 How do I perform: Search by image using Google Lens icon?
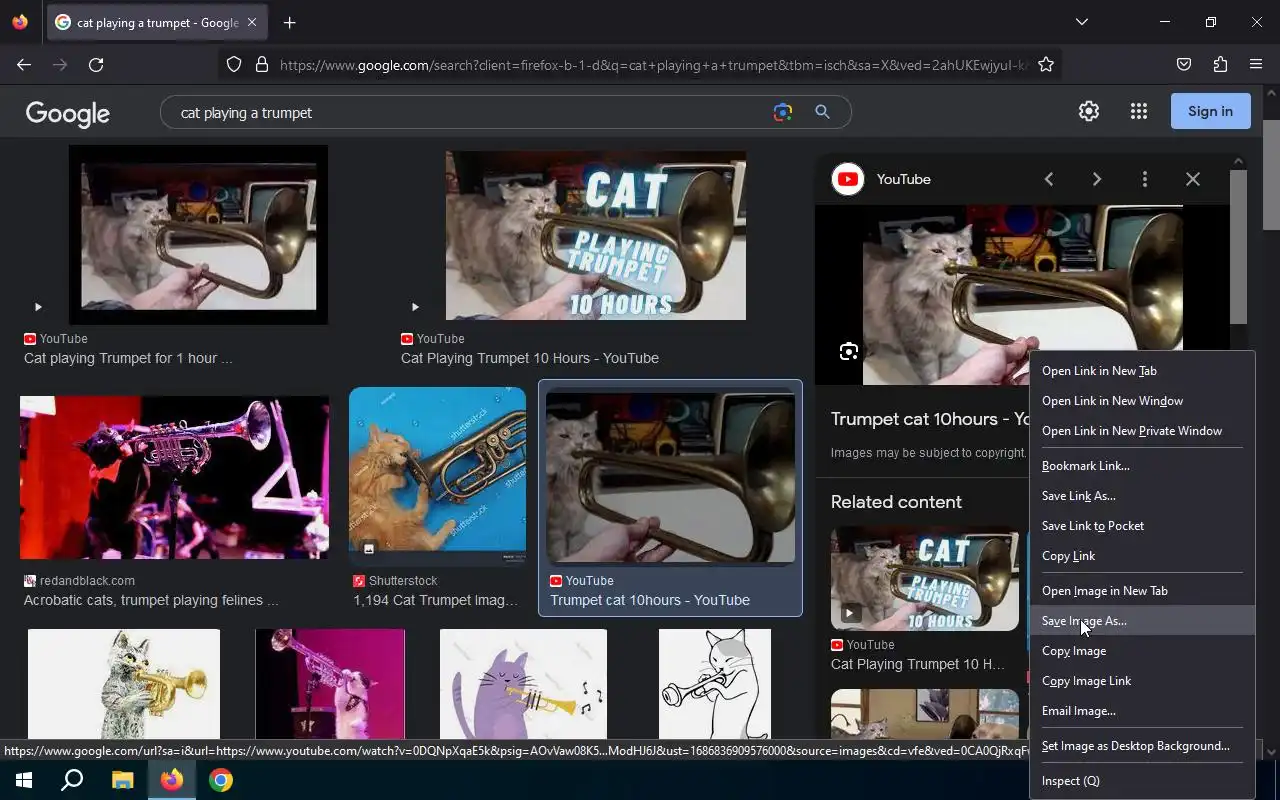tap(783, 112)
